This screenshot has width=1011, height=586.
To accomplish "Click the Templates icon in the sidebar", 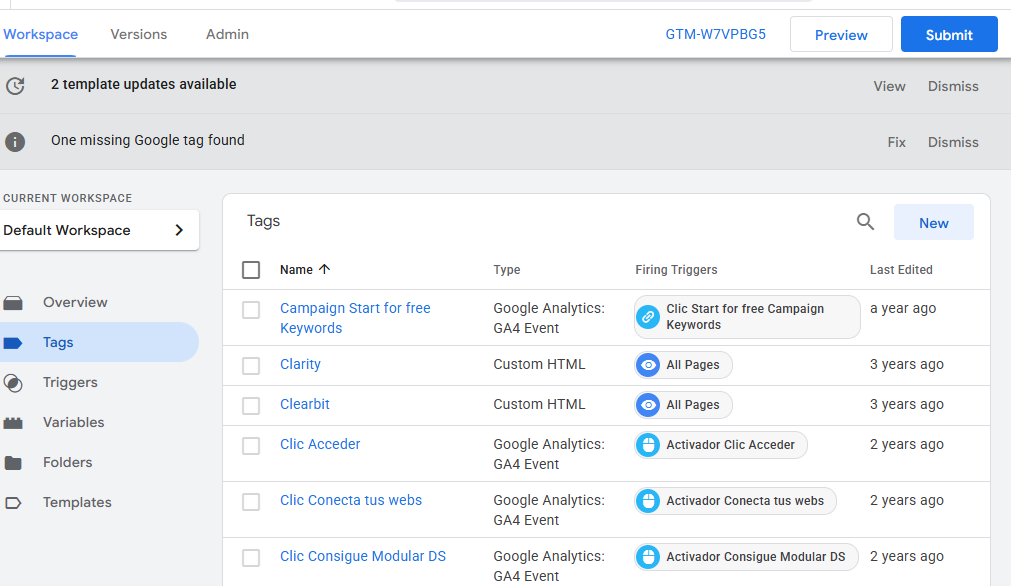I will (14, 503).
